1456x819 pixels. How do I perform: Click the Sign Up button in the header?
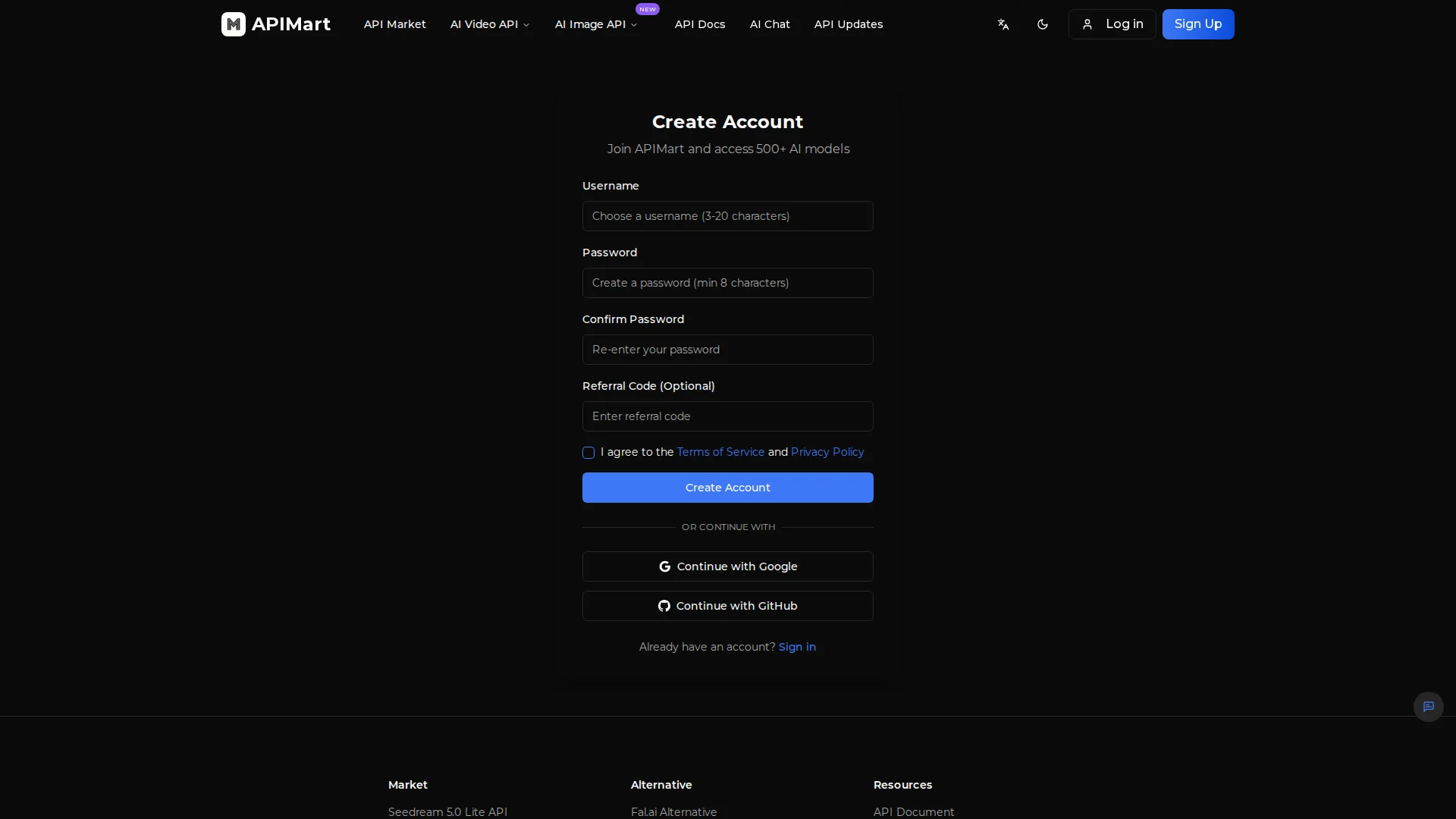coord(1197,24)
